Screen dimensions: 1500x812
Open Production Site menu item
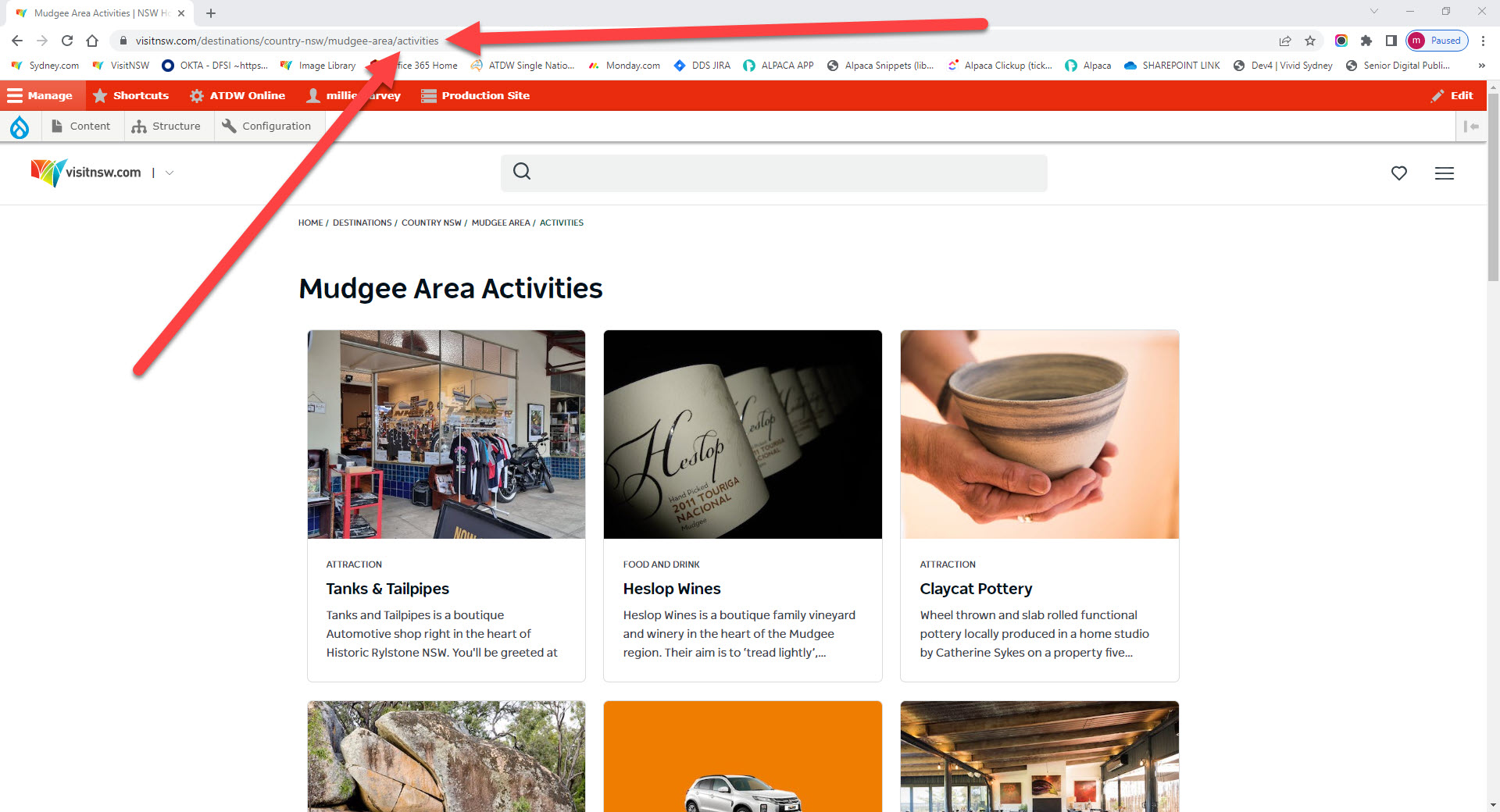[x=475, y=95]
